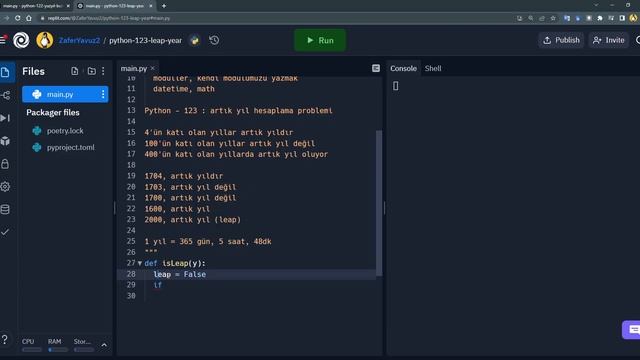Screen dimensions: 640x360
Task: Create a new folder icon
Action: pyautogui.click(x=91, y=71)
